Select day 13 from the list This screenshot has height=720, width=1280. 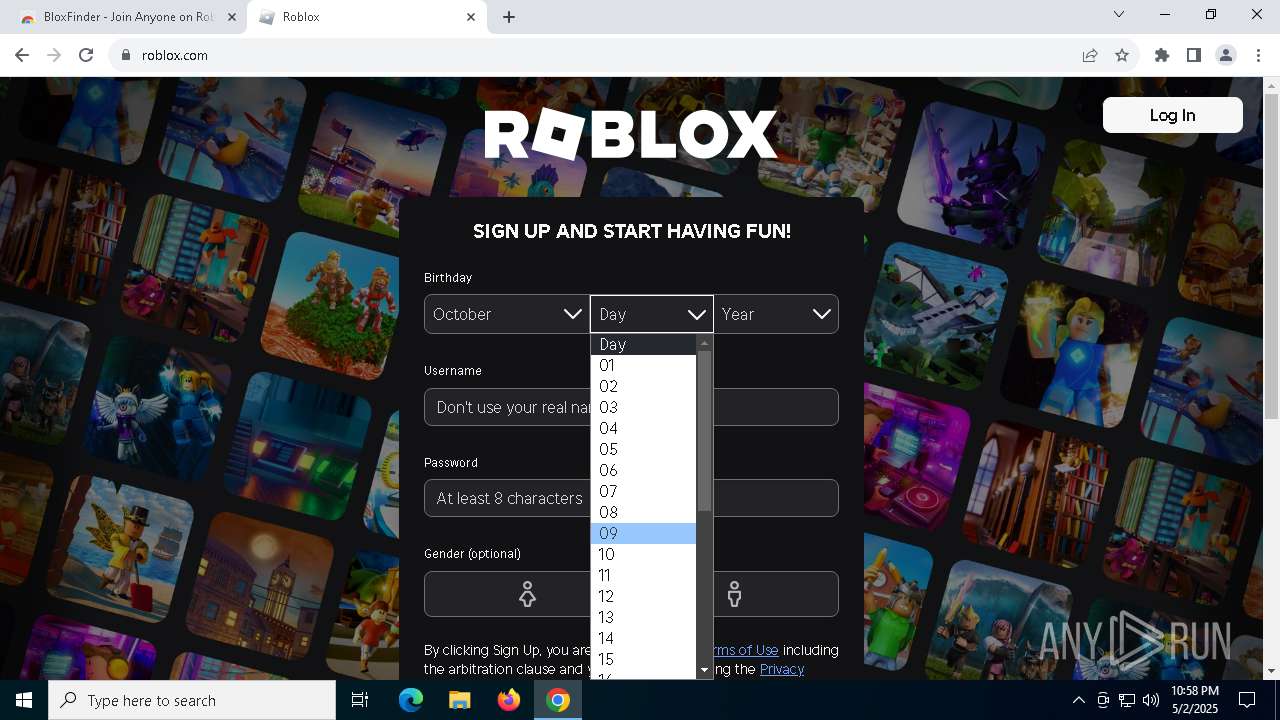pyautogui.click(x=643, y=617)
